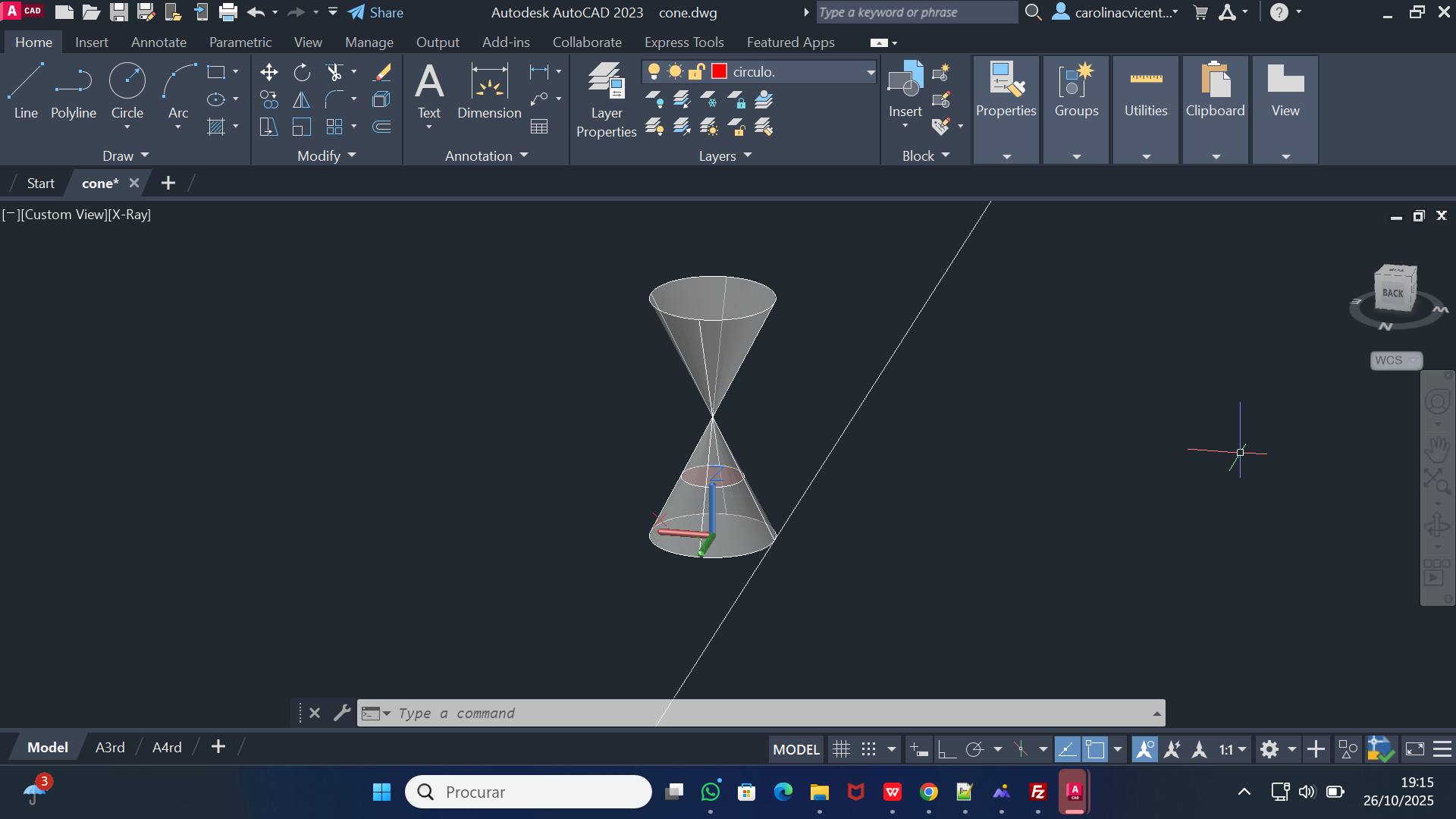Screen dimensions: 1456x819
Task: Activate the Move tool in Modify panel
Action: click(x=268, y=72)
